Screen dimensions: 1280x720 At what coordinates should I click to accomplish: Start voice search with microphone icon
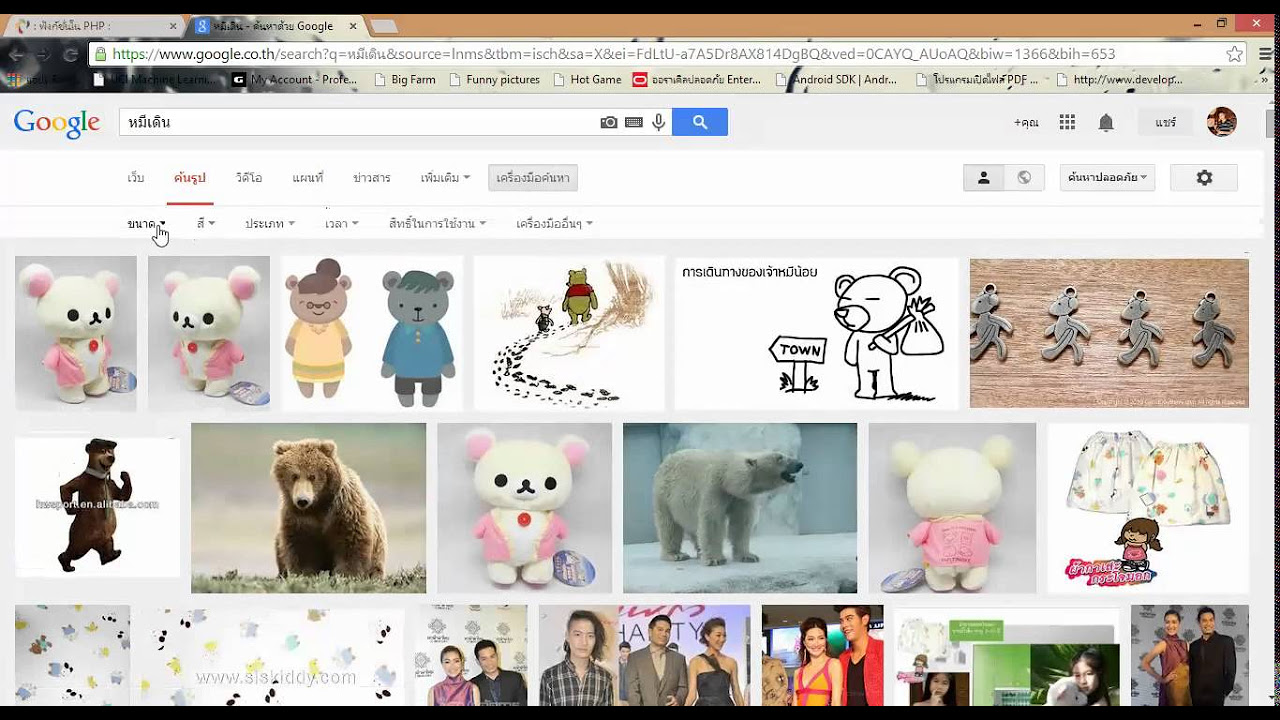[658, 122]
